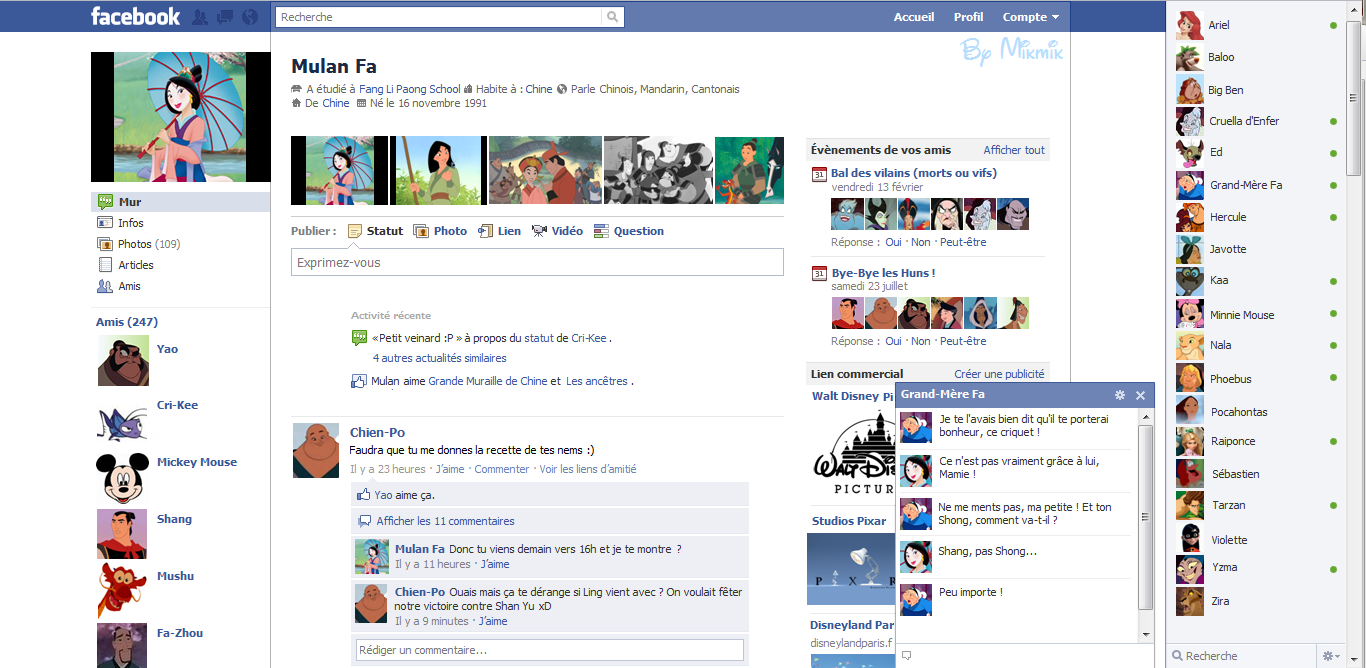The width and height of the screenshot is (1366, 668).
Task: Click Les ancêtres page link
Action: (x=597, y=381)
